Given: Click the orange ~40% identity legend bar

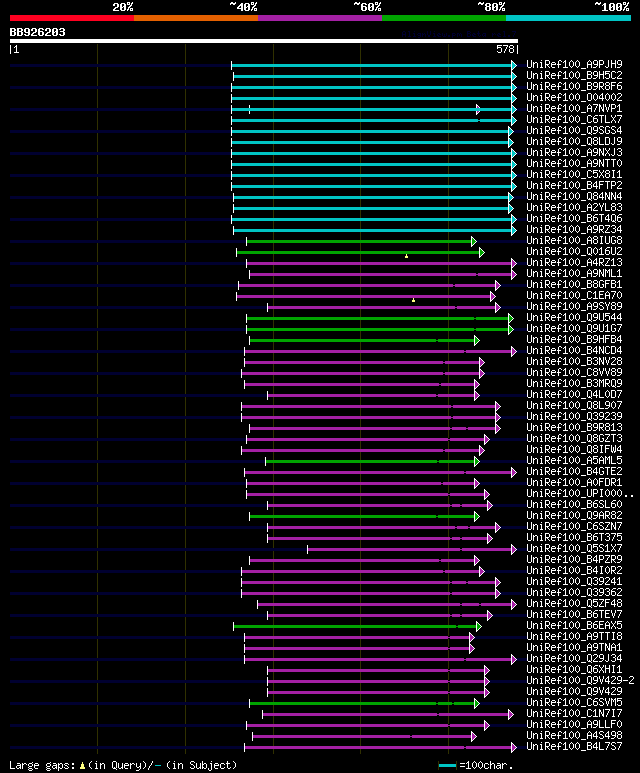Looking at the screenshot, I should (196, 18).
